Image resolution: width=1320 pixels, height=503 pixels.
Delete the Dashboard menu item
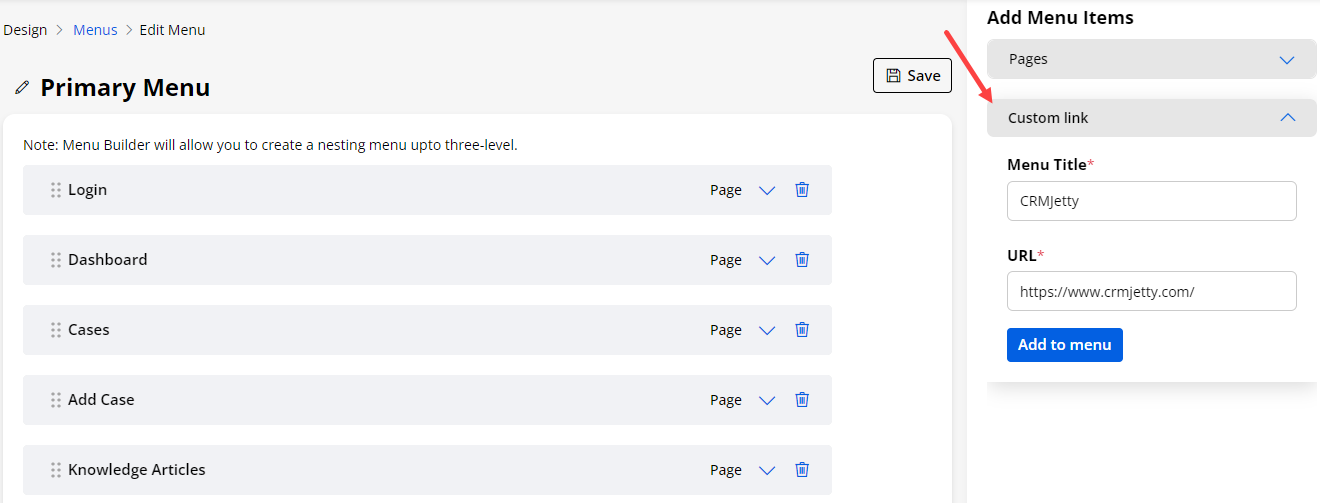(802, 260)
